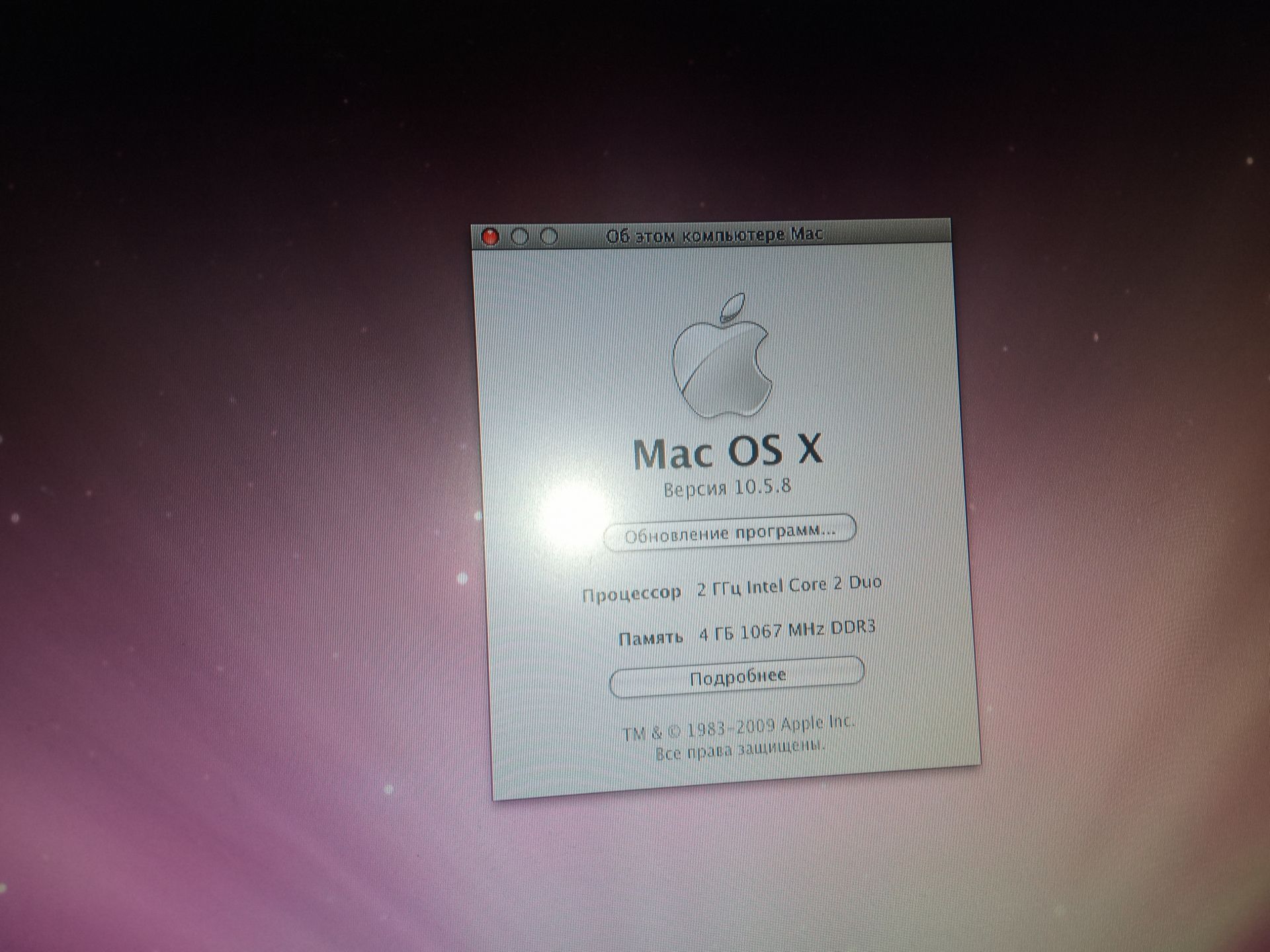Click the Apple logo image

[x=722, y=356]
